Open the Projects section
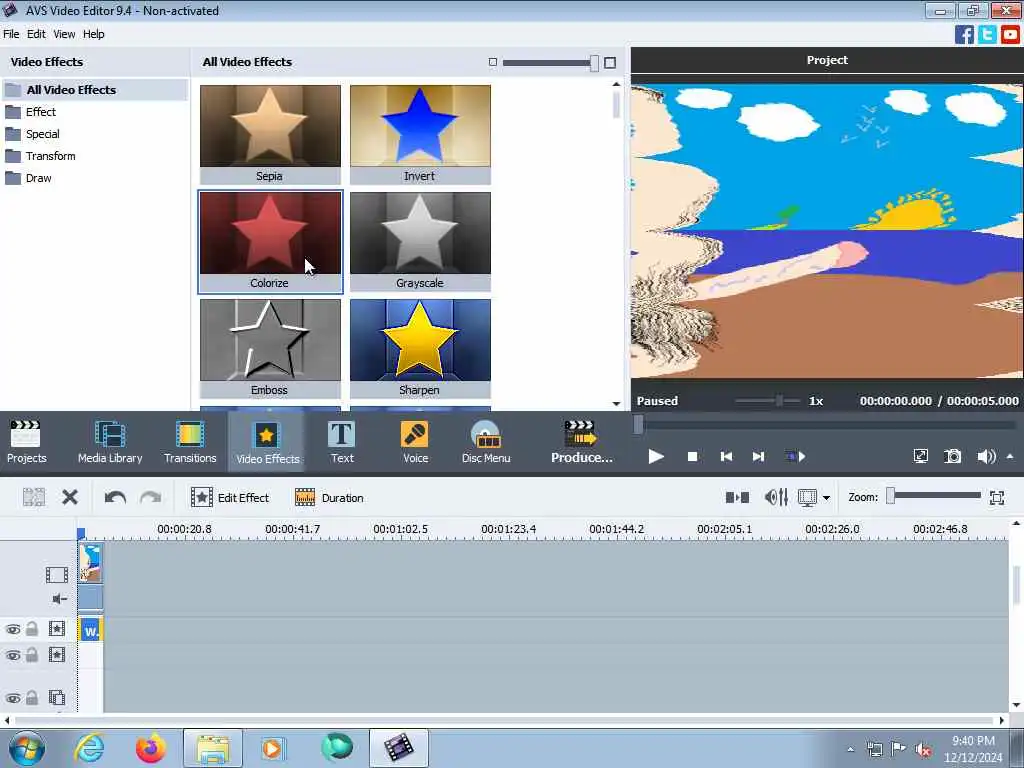The width and height of the screenshot is (1024, 768). [x=26, y=442]
